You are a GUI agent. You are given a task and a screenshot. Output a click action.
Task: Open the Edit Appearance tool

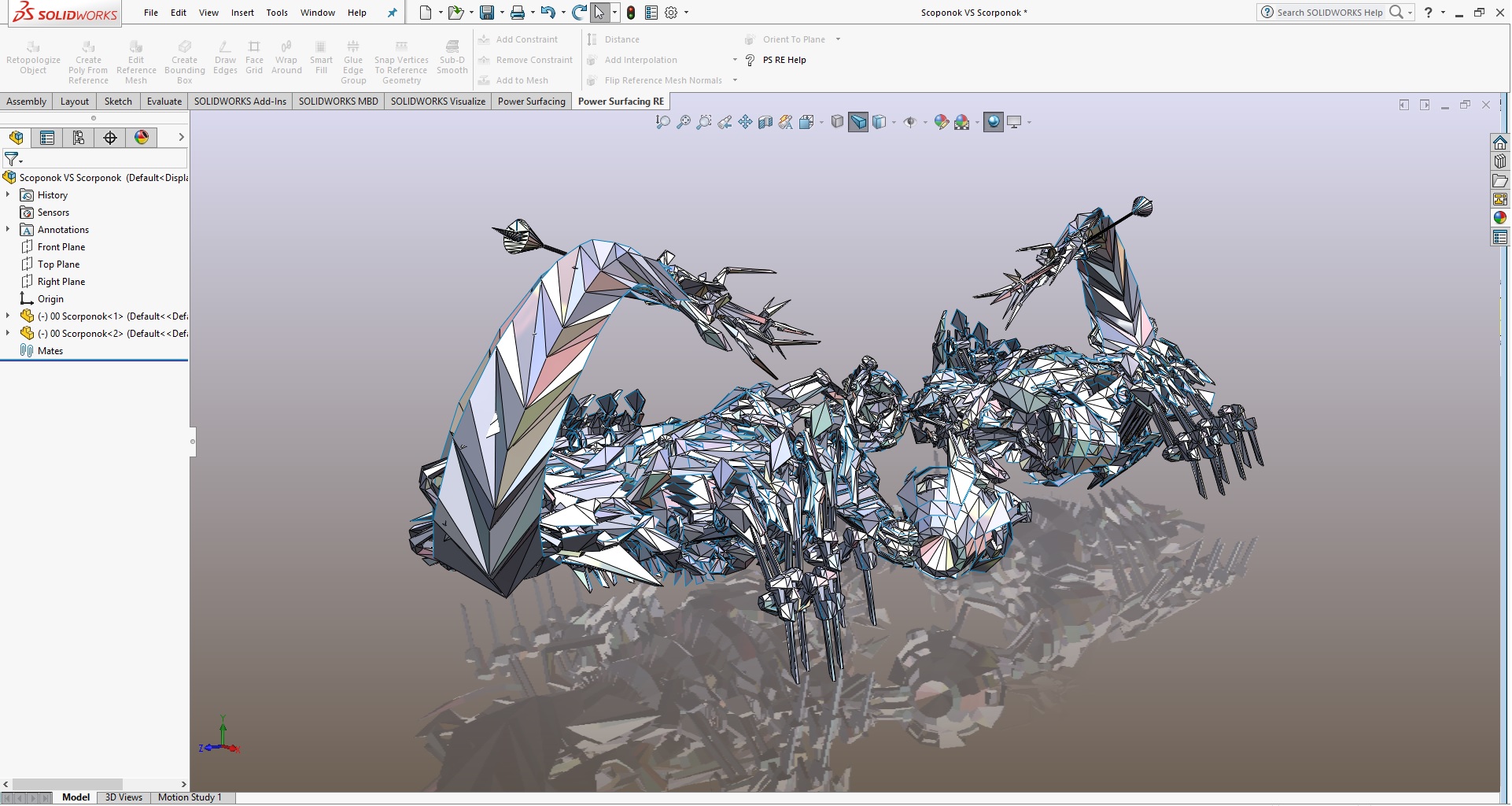point(941,122)
